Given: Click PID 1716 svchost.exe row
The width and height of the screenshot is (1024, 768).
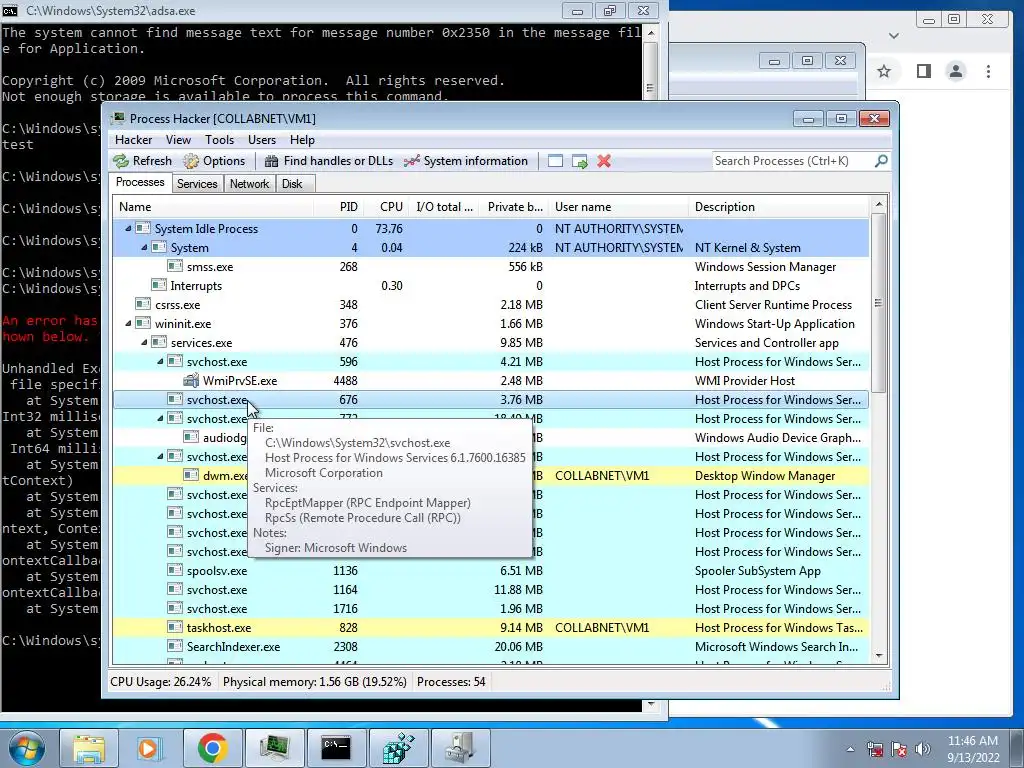Looking at the screenshot, I should click(491, 609).
